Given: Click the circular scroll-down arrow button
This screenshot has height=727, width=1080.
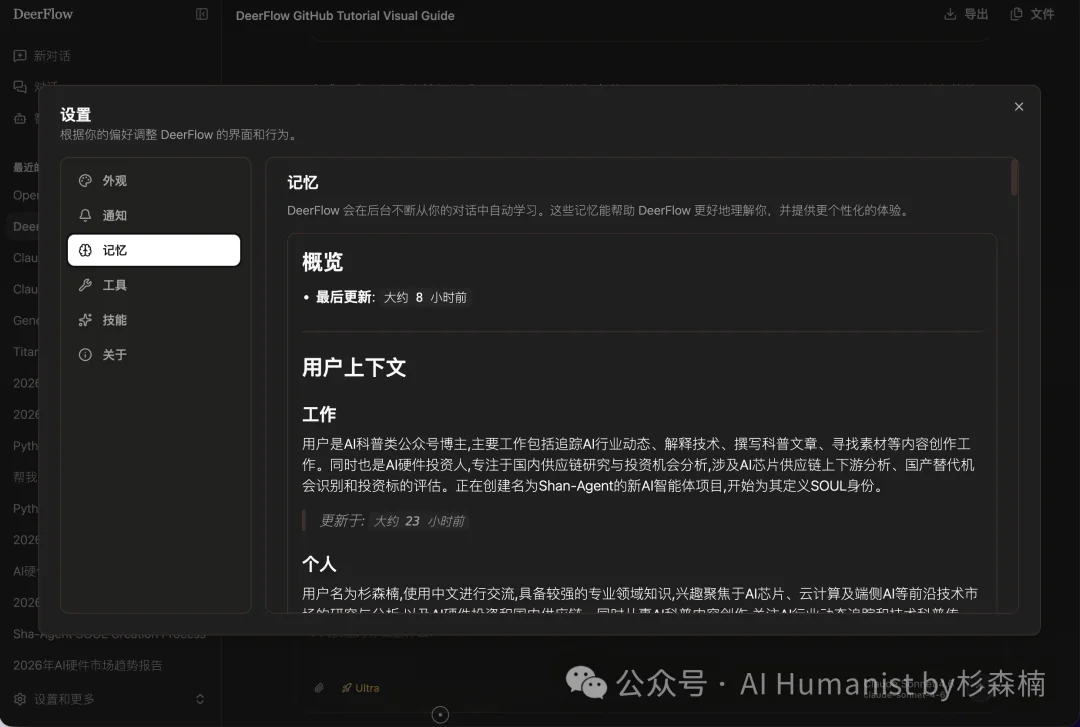Looking at the screenshot, I should 440,714.
